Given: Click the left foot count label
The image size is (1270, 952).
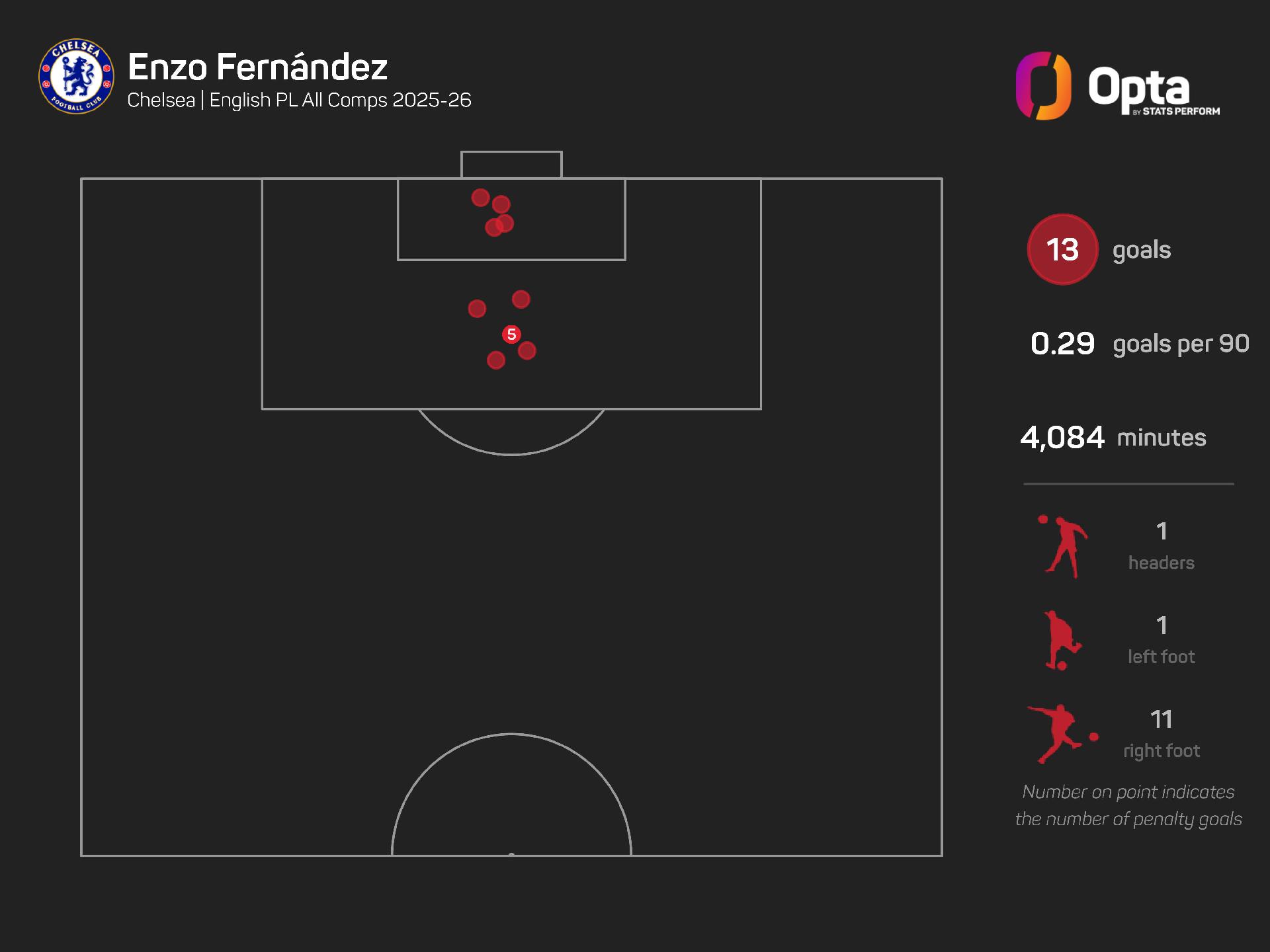Looking at the screenshot, I should [1161, 656].
